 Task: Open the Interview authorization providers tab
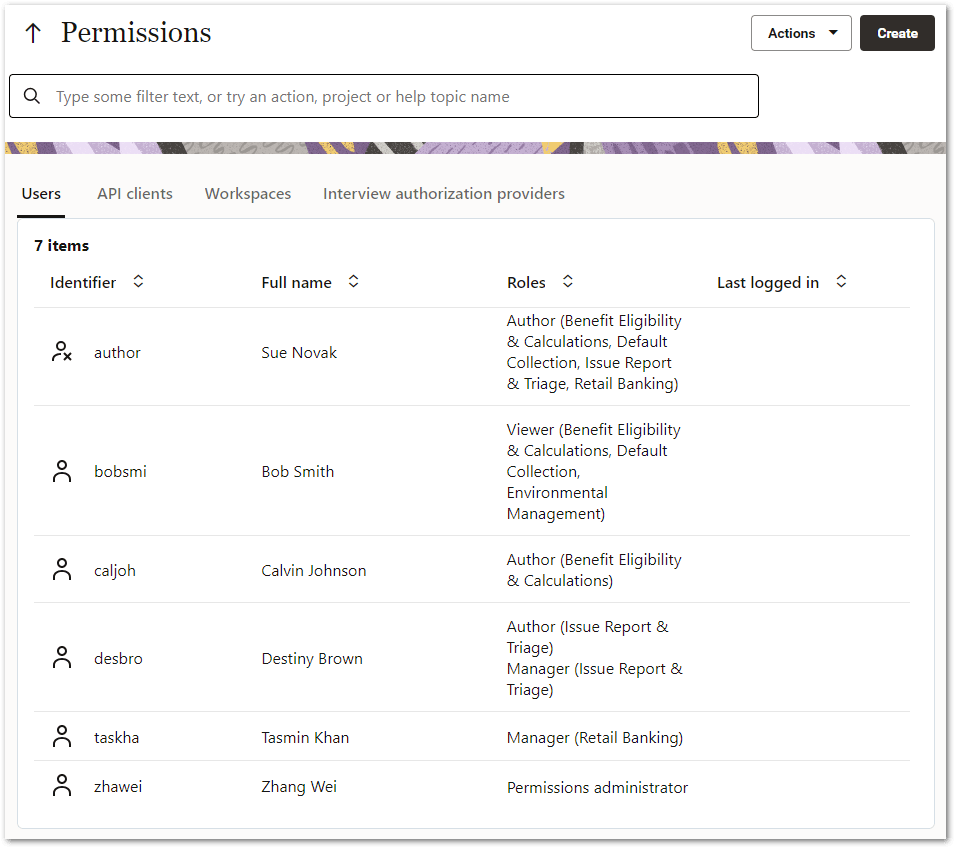(443, 194)
